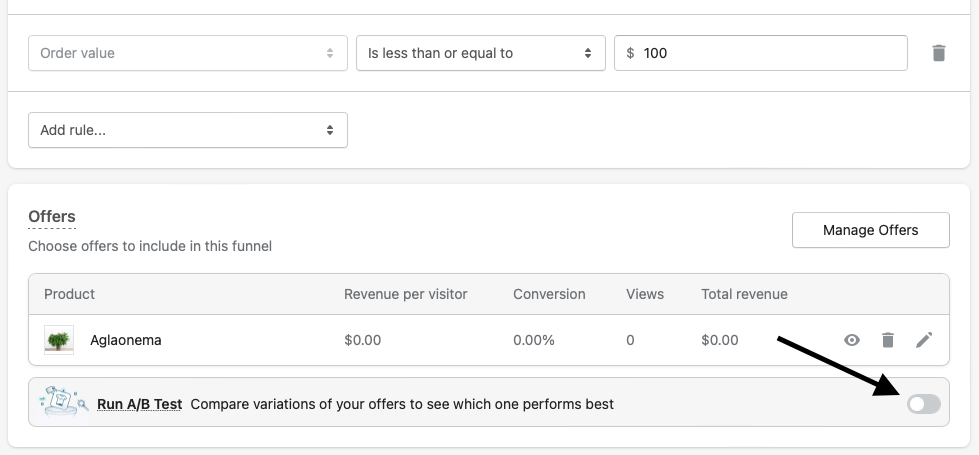Open the Order value rule dropdown
This screenshot has height=455, width=979.
coord(187,53)
